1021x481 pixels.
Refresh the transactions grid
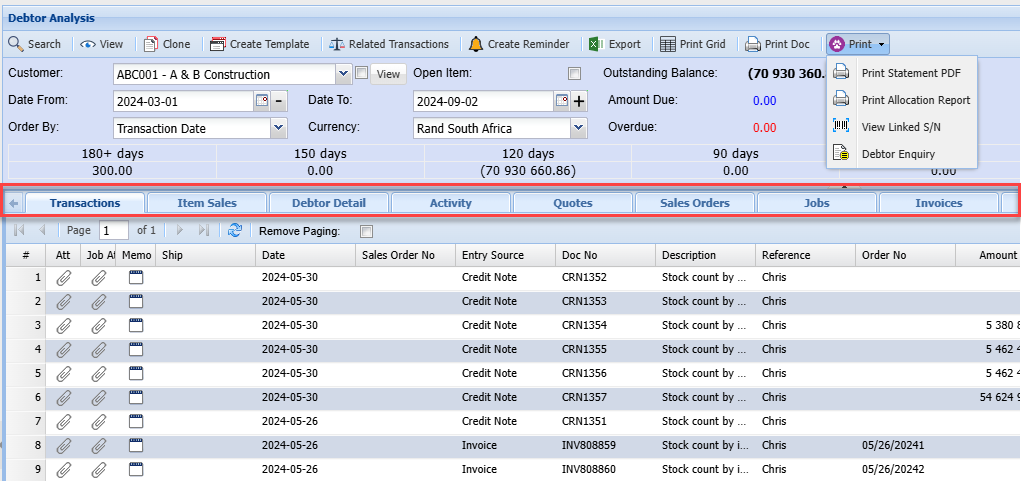[235, 230]
